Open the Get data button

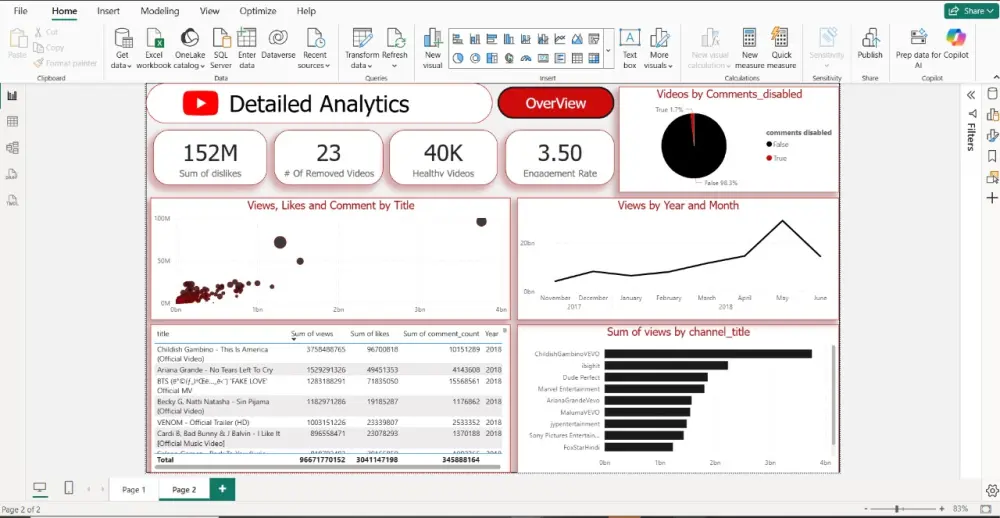tap(122, 48)
